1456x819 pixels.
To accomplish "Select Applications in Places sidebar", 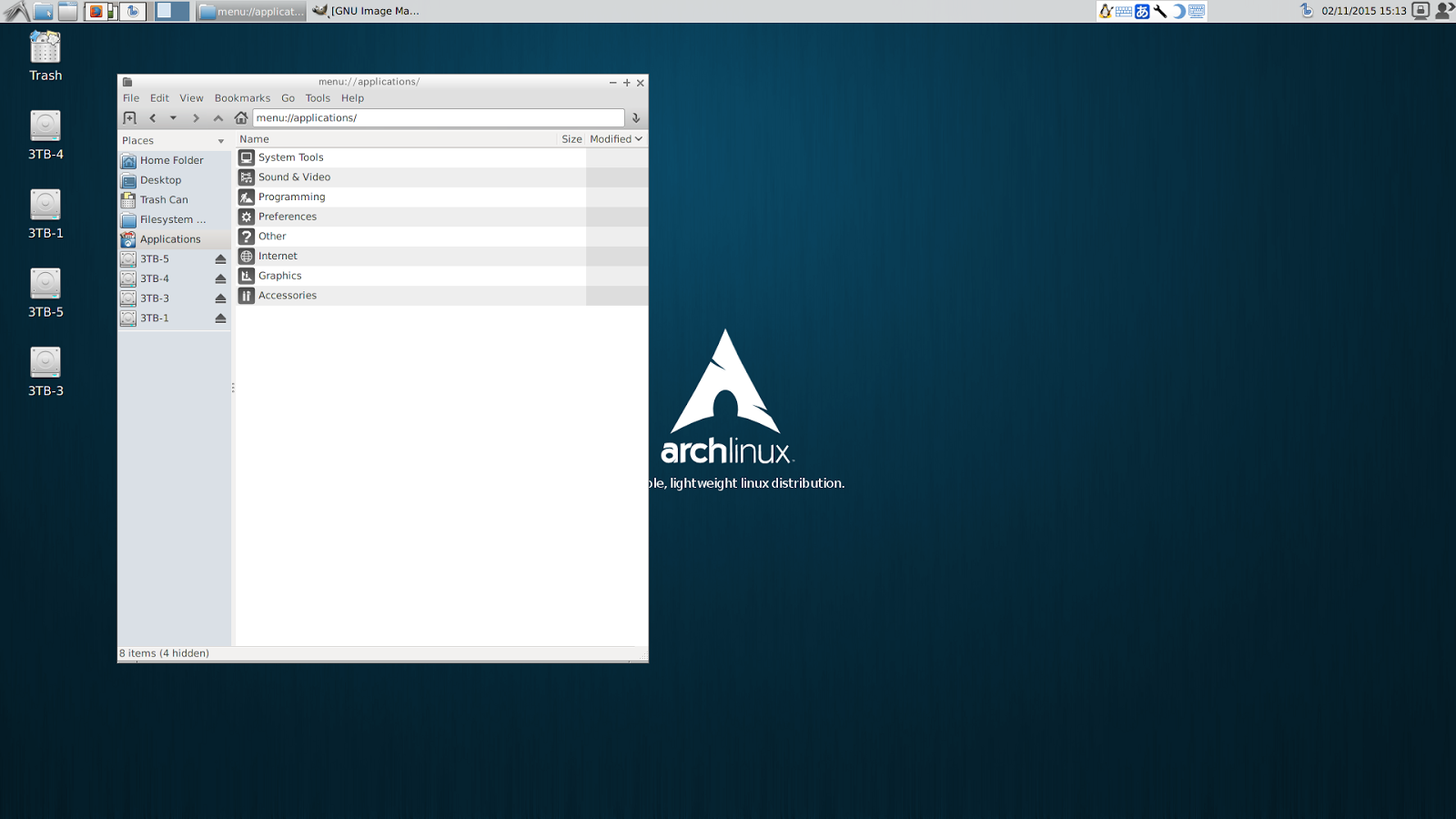I will click(x=174, y=239).
